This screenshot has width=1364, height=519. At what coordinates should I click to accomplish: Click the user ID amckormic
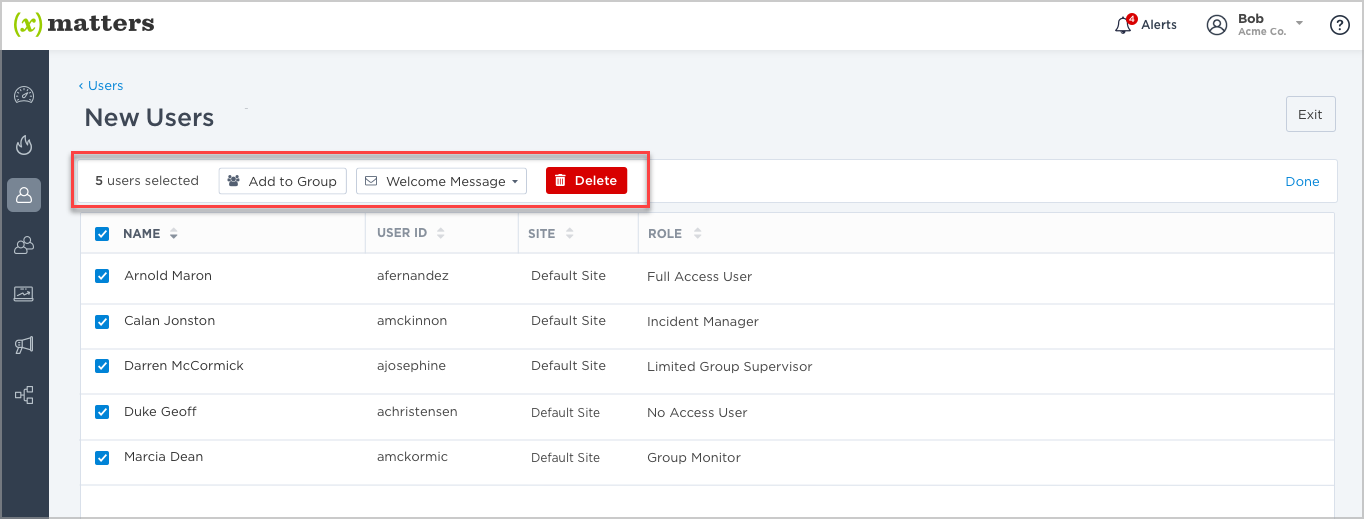coord(412,456)
